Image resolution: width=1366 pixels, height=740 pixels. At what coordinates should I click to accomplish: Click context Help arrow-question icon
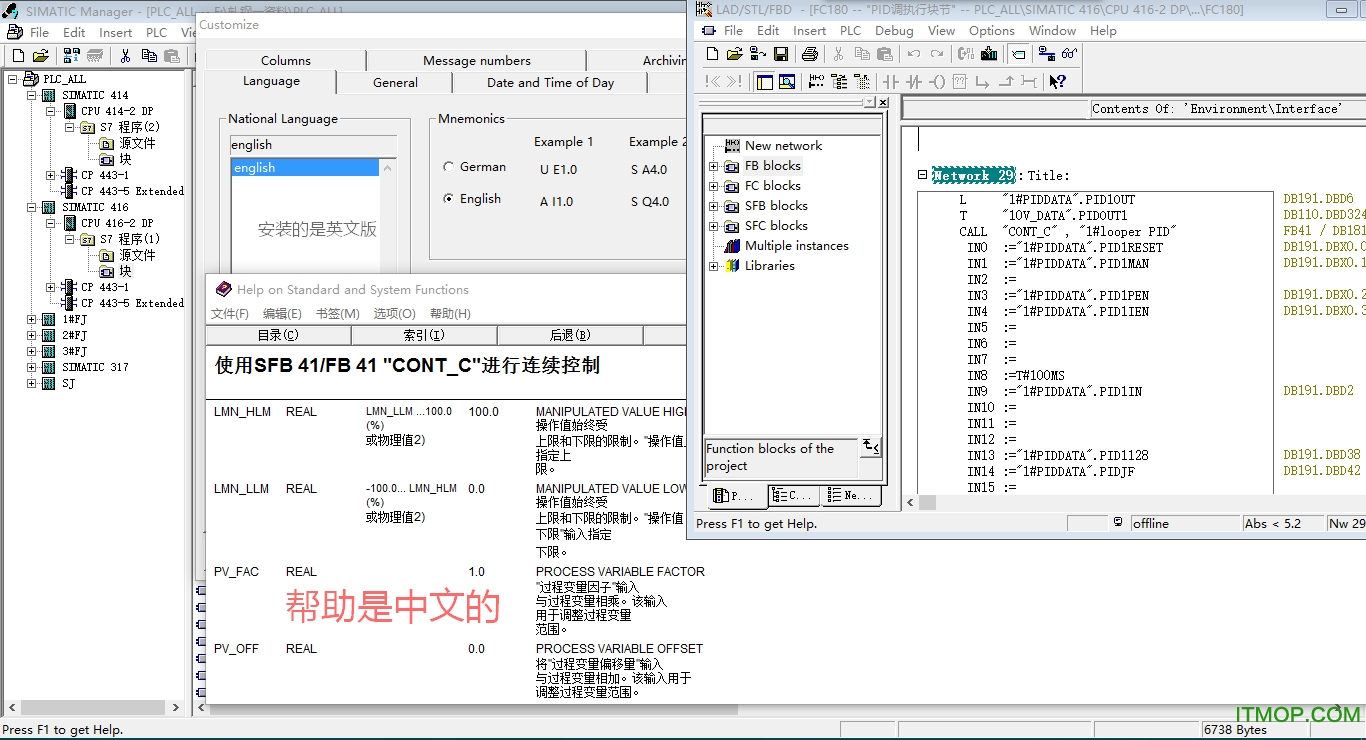click(1058, 82)
